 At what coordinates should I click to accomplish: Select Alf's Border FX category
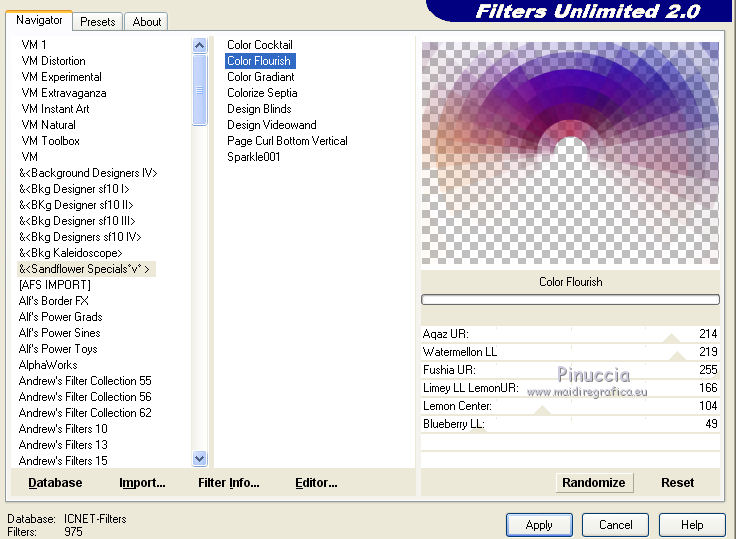(x=54, y=300)
